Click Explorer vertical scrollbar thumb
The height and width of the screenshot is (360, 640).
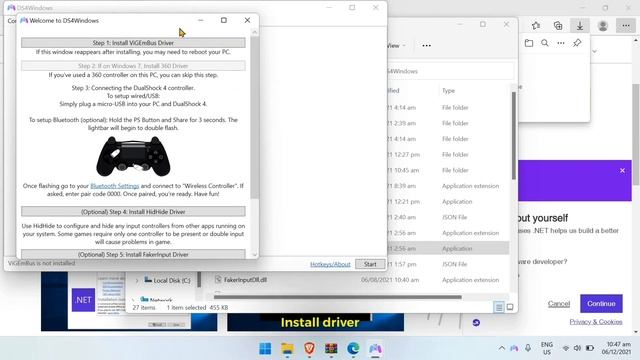513,136
